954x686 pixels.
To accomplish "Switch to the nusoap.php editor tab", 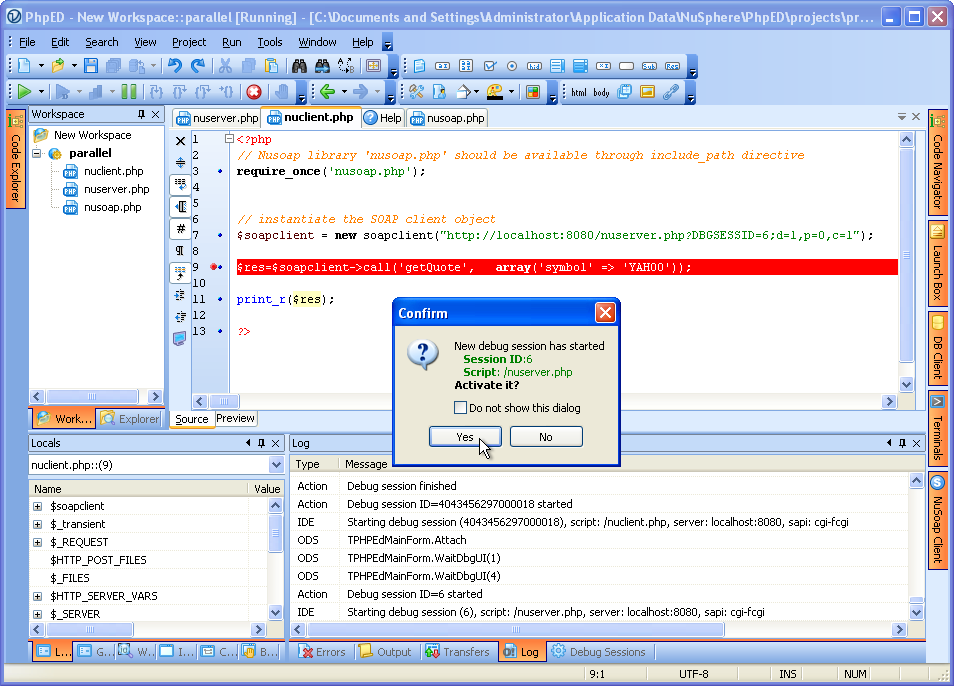I will pyautogui.click(x=447, y=118).
